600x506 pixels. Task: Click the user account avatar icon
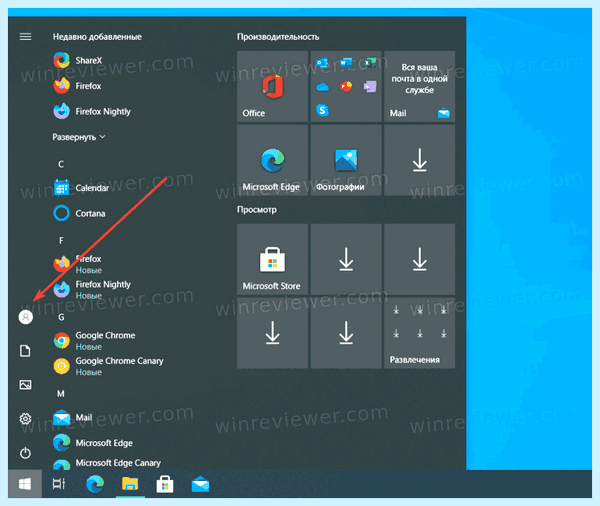(x=26, y=317)
